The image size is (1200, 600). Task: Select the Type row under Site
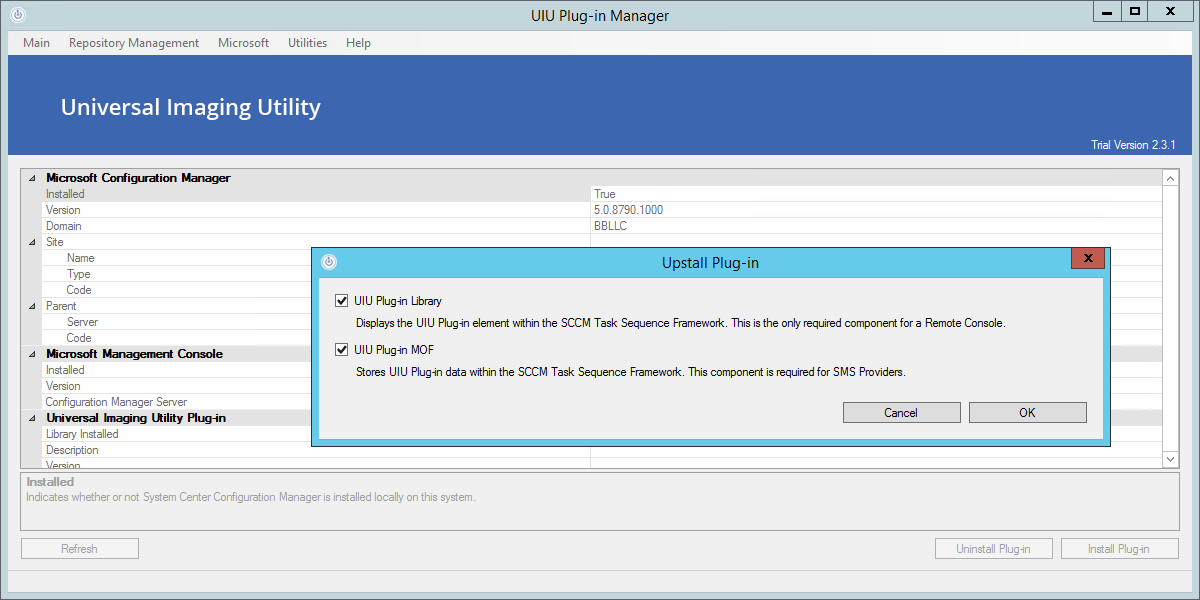tap(177, 274)
